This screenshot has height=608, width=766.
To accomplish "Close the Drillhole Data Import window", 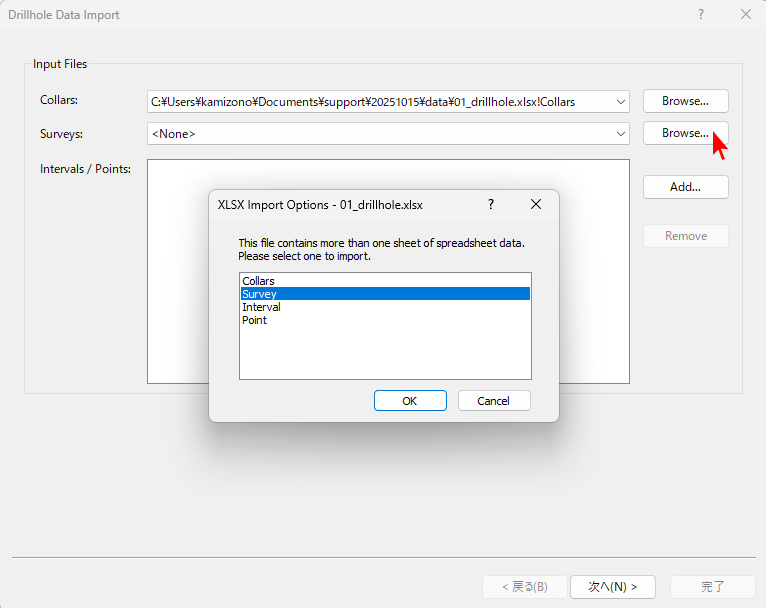I will click(x=745, y=14).
